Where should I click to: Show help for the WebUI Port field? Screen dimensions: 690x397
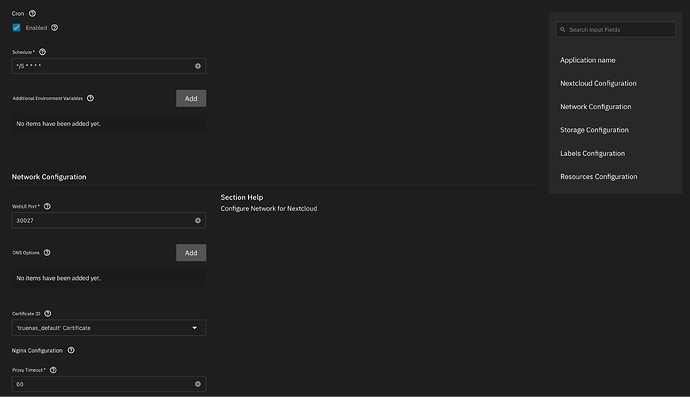47,206
